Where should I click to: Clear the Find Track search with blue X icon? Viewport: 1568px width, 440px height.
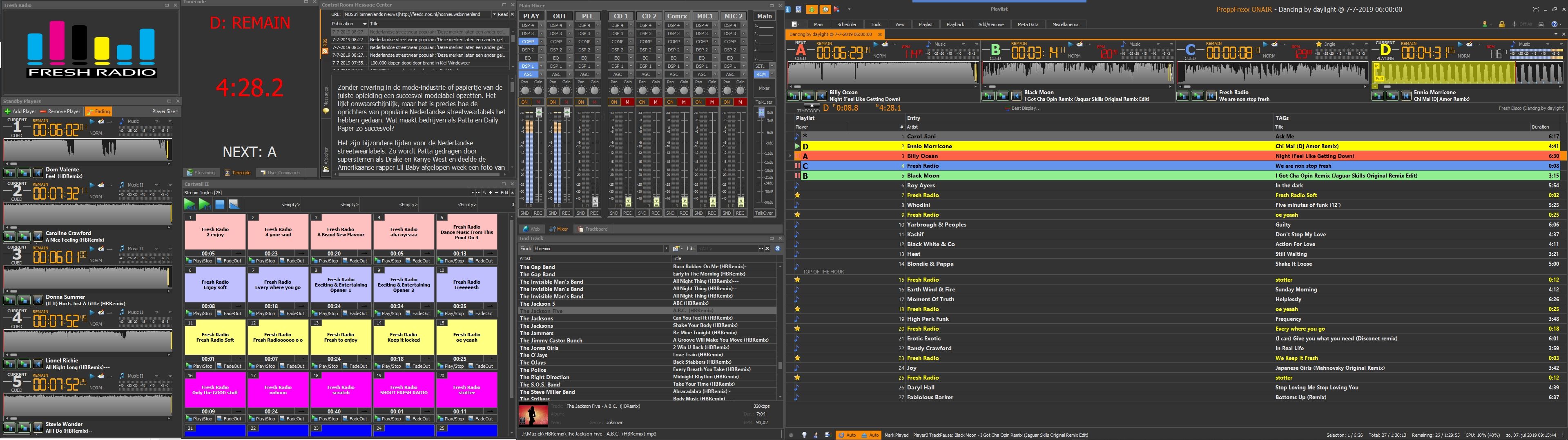point(777,248)
